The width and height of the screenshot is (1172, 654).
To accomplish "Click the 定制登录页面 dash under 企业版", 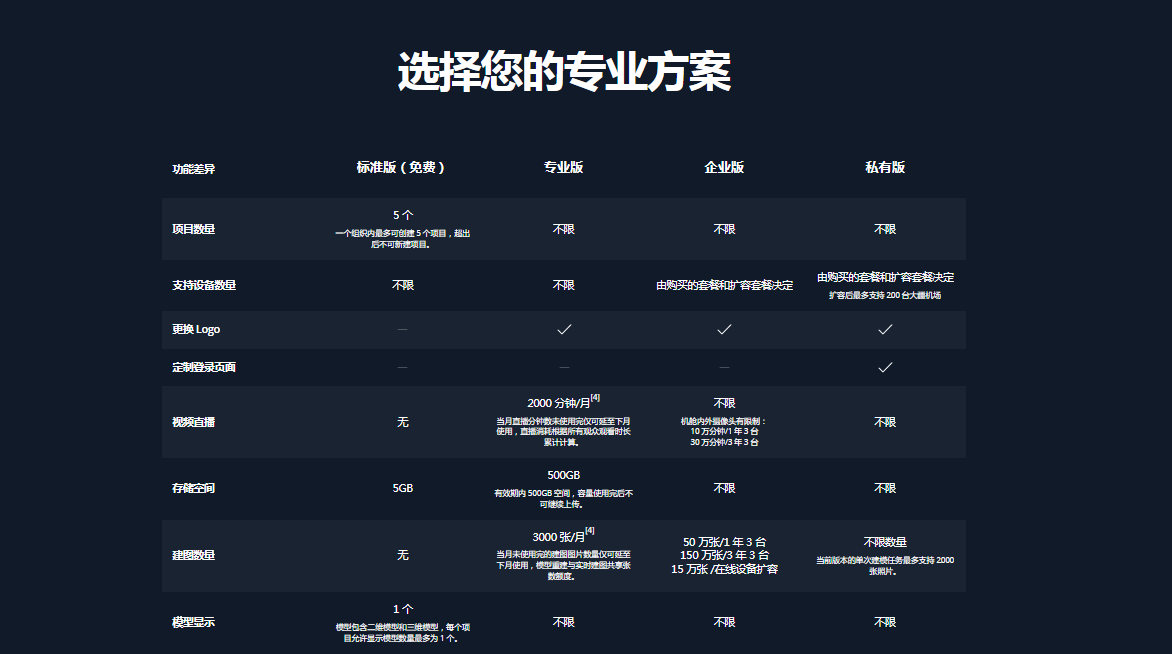I will point(724,367).
